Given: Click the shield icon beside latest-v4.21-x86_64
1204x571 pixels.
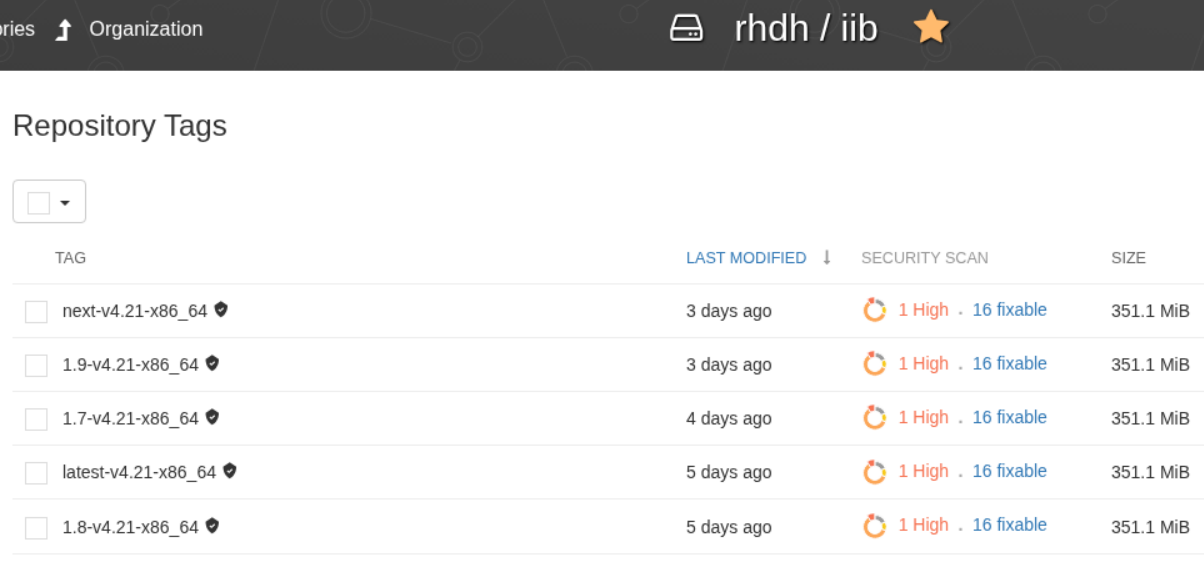Looking at the screenshot, I should [x=229, y=470].
